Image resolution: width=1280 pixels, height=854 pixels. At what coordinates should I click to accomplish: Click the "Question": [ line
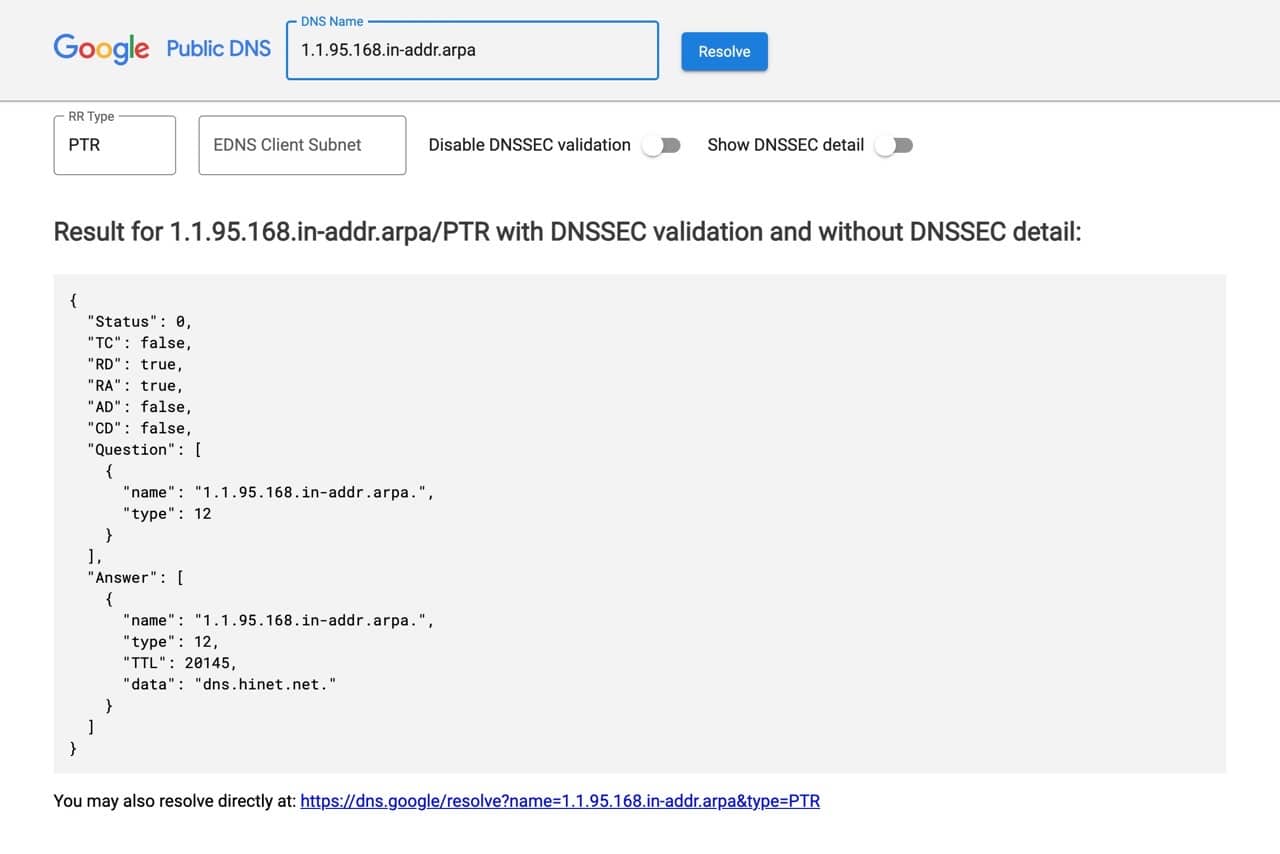click(x=144, y=449)
